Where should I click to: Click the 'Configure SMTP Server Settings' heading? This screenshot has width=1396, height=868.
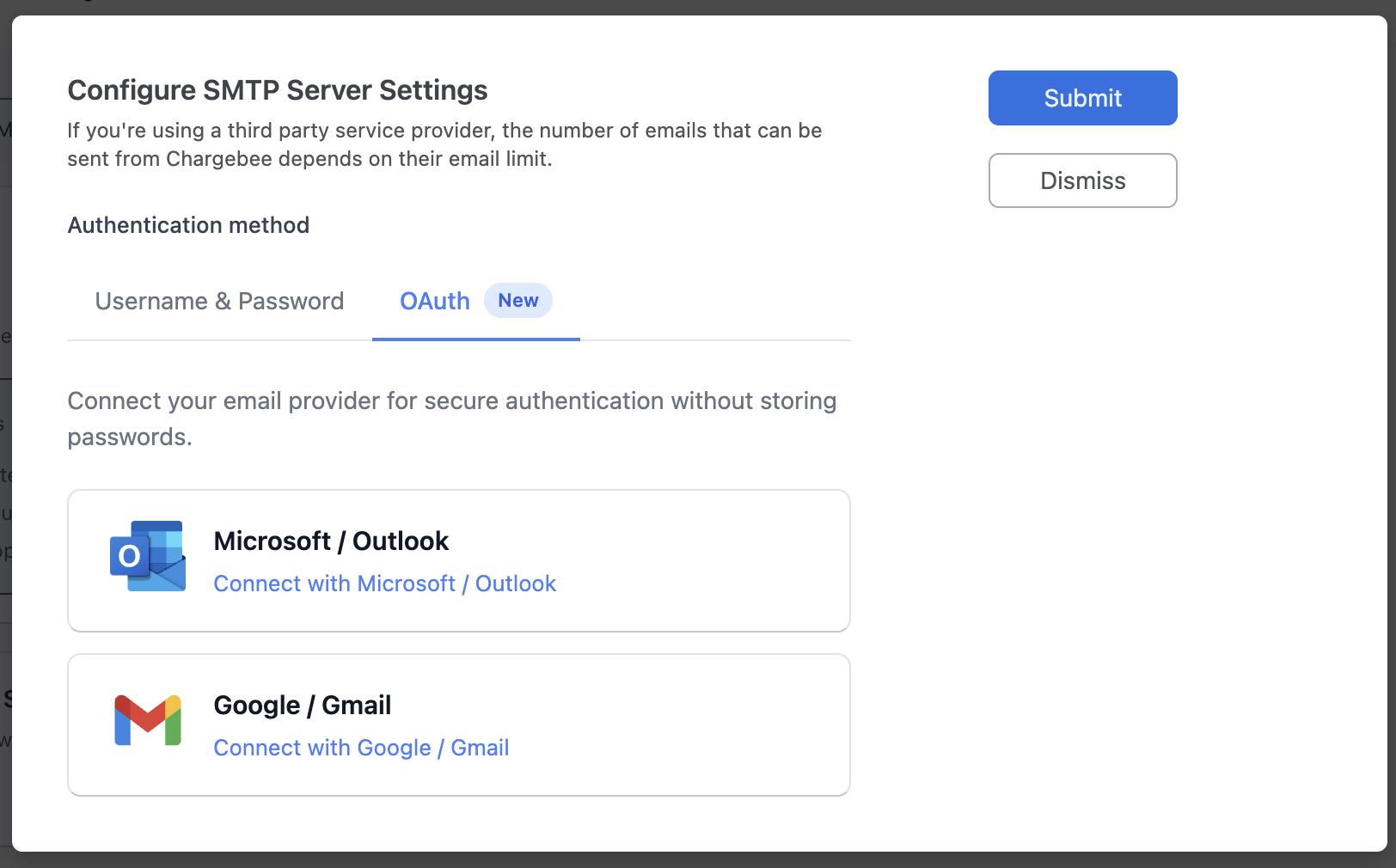click(x=277, y=90)
